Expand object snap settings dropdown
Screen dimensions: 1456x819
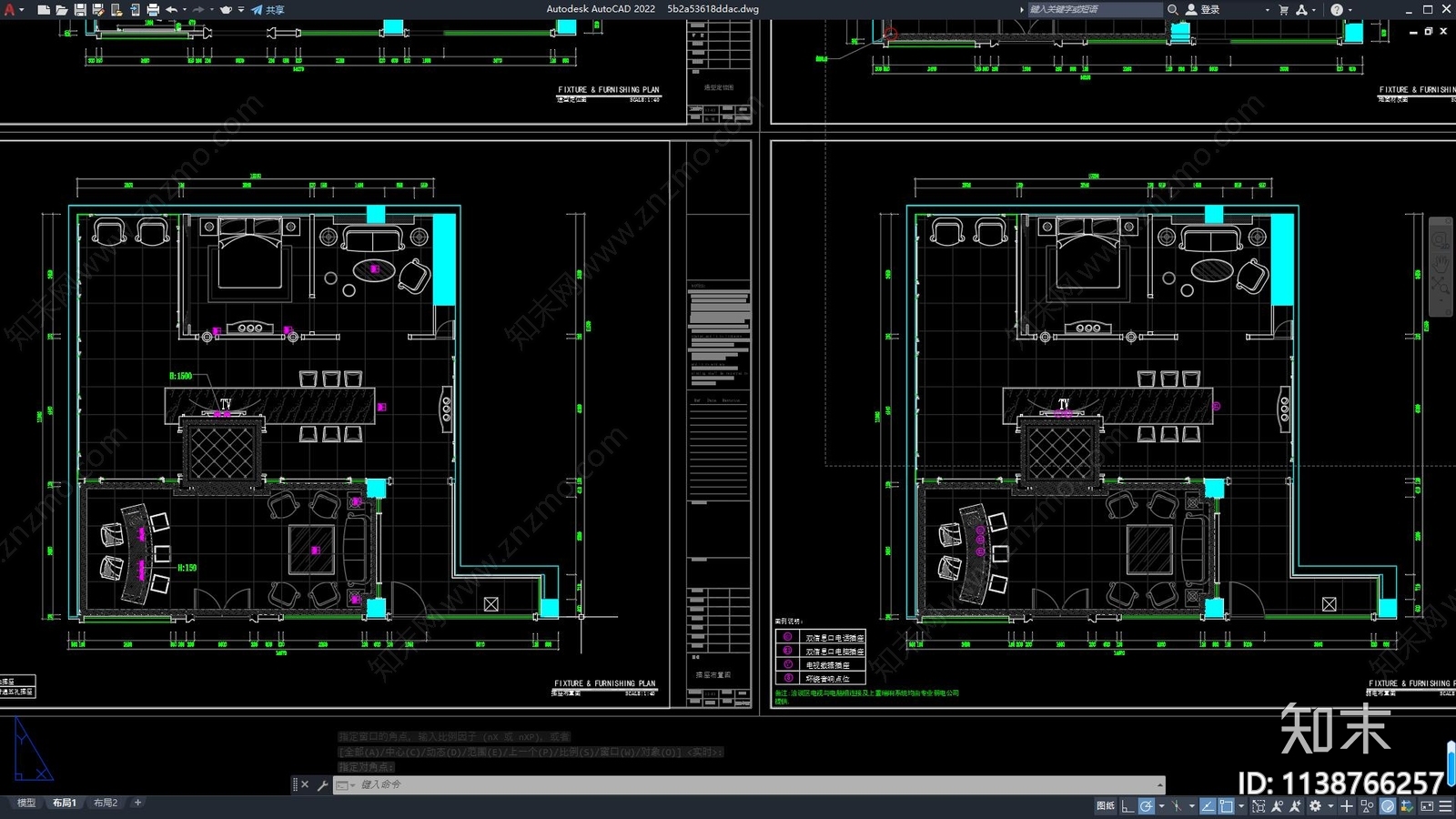click(x=1241, y=805)
